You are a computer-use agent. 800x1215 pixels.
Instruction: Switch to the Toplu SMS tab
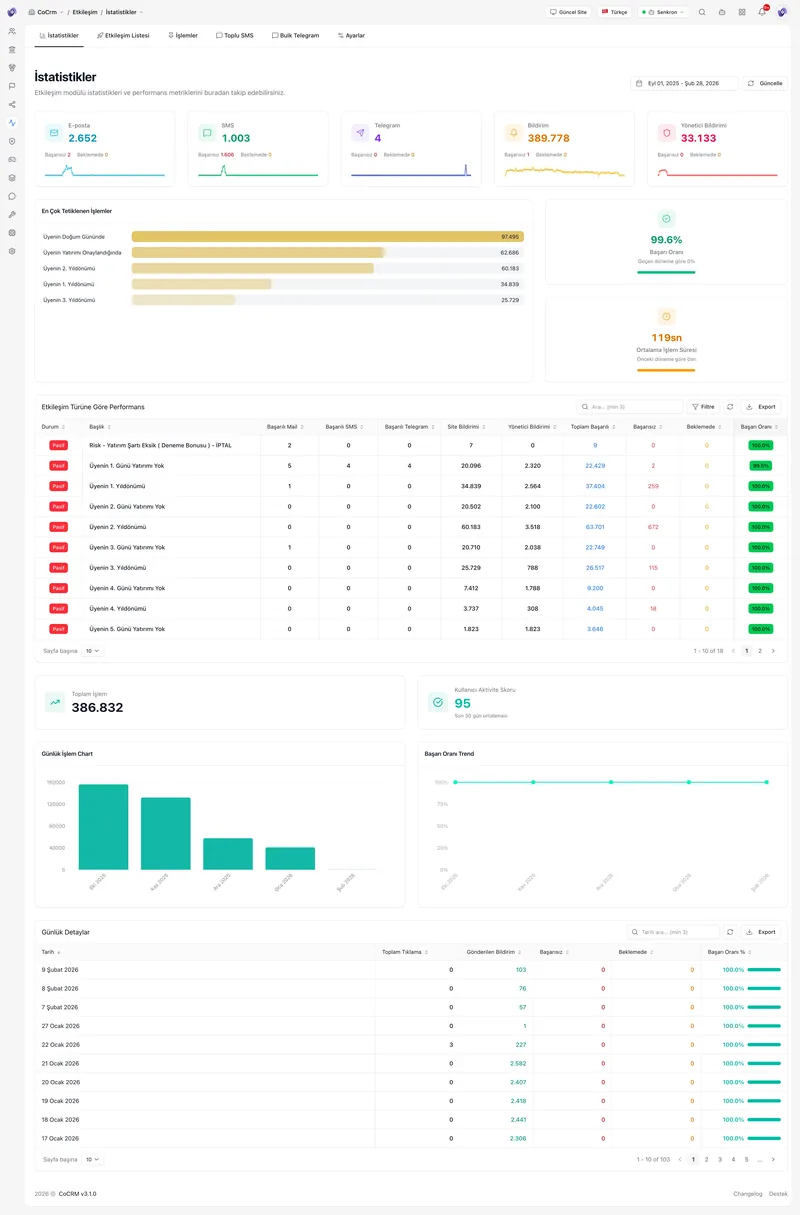(x=235, y=35)
